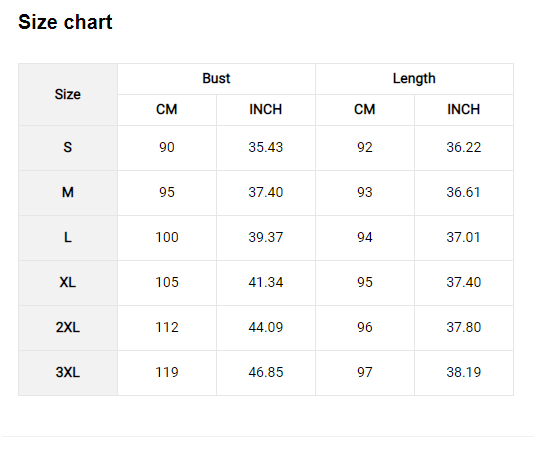Click the bust value 44.09 inches
The height and width of the screenshot is (449, 534).
pos(266,327)
